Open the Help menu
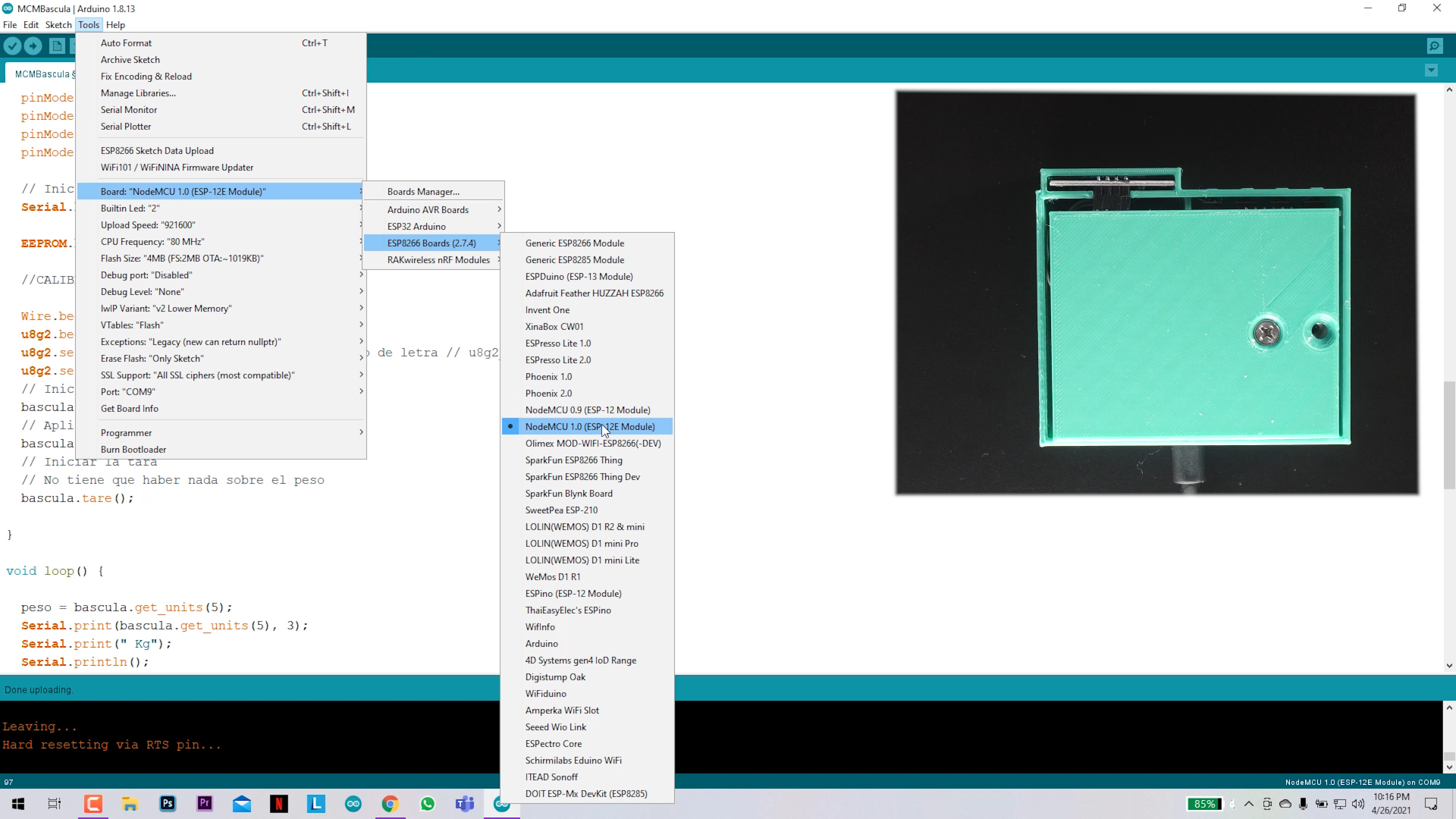 click(x=115, y=24)
